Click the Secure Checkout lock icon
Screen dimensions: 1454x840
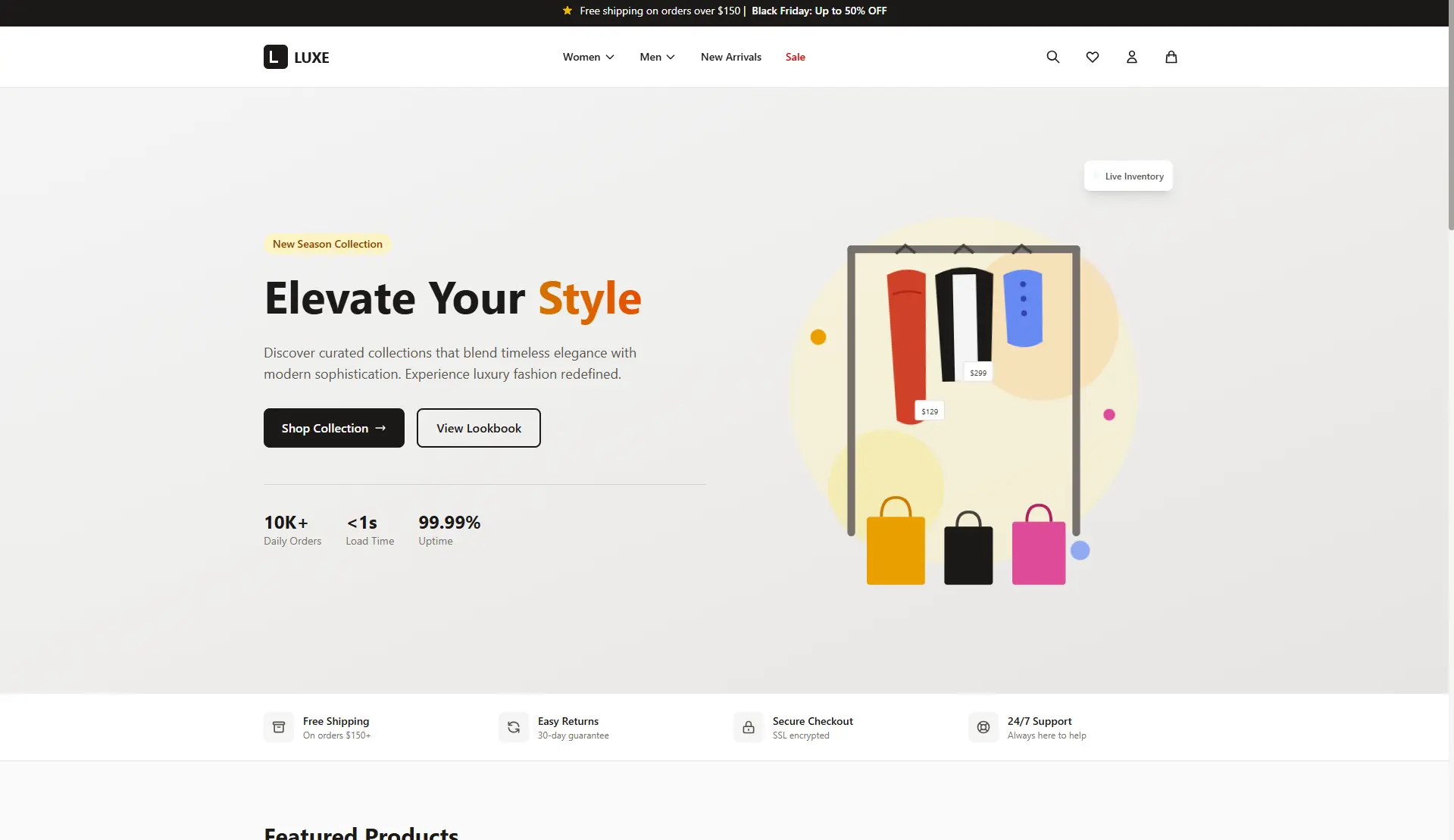pos(748,727)
